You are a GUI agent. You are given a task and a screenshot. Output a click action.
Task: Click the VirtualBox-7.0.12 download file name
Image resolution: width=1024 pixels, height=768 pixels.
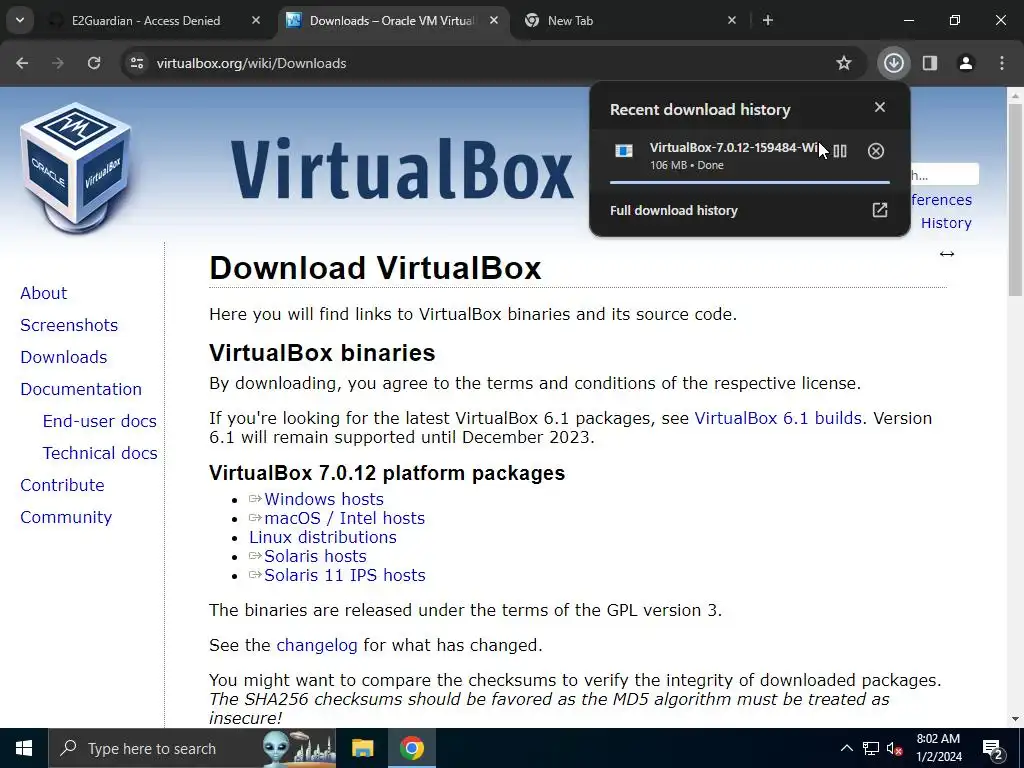(x=733, y=148)
